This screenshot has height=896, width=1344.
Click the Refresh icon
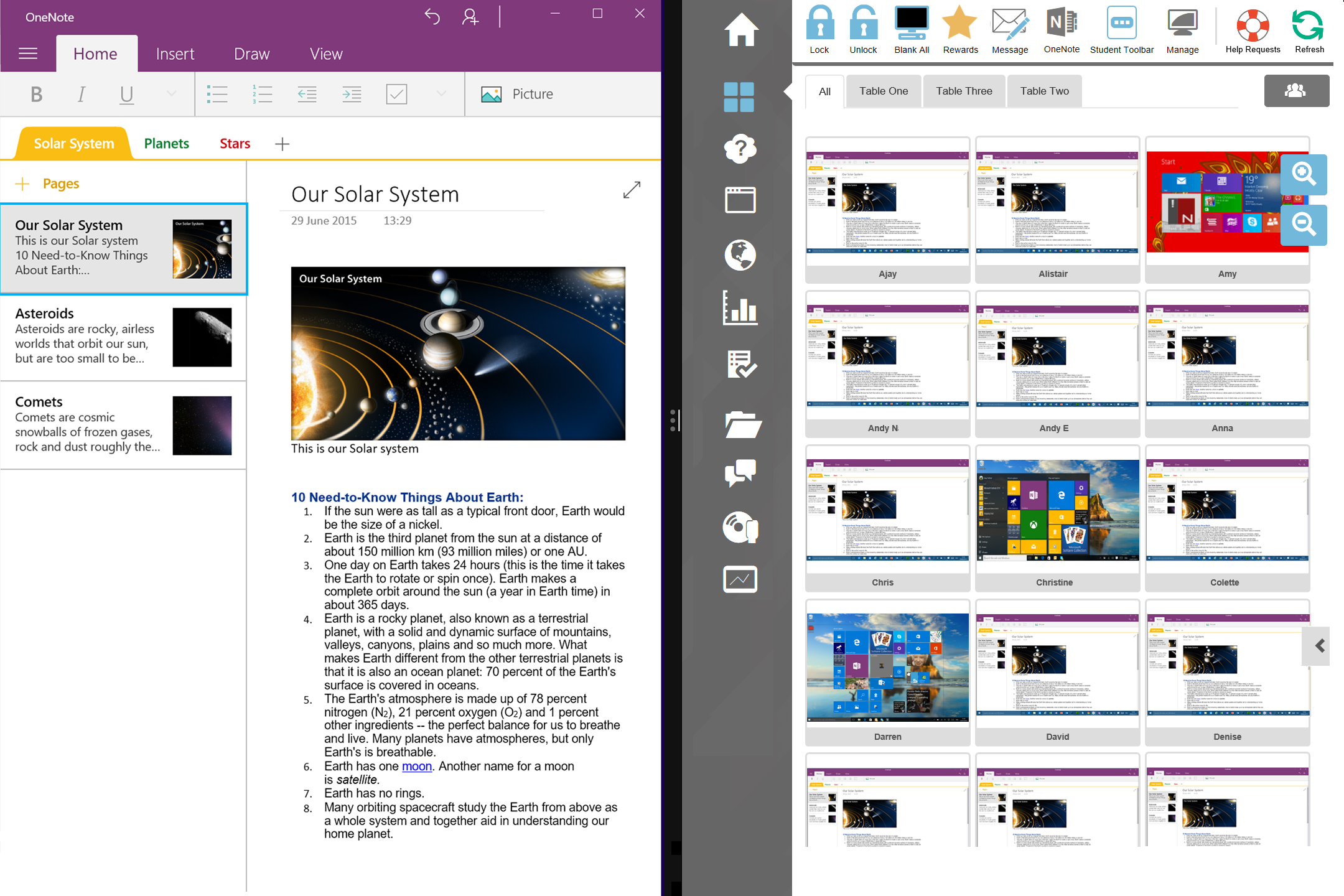(1309, 25)
